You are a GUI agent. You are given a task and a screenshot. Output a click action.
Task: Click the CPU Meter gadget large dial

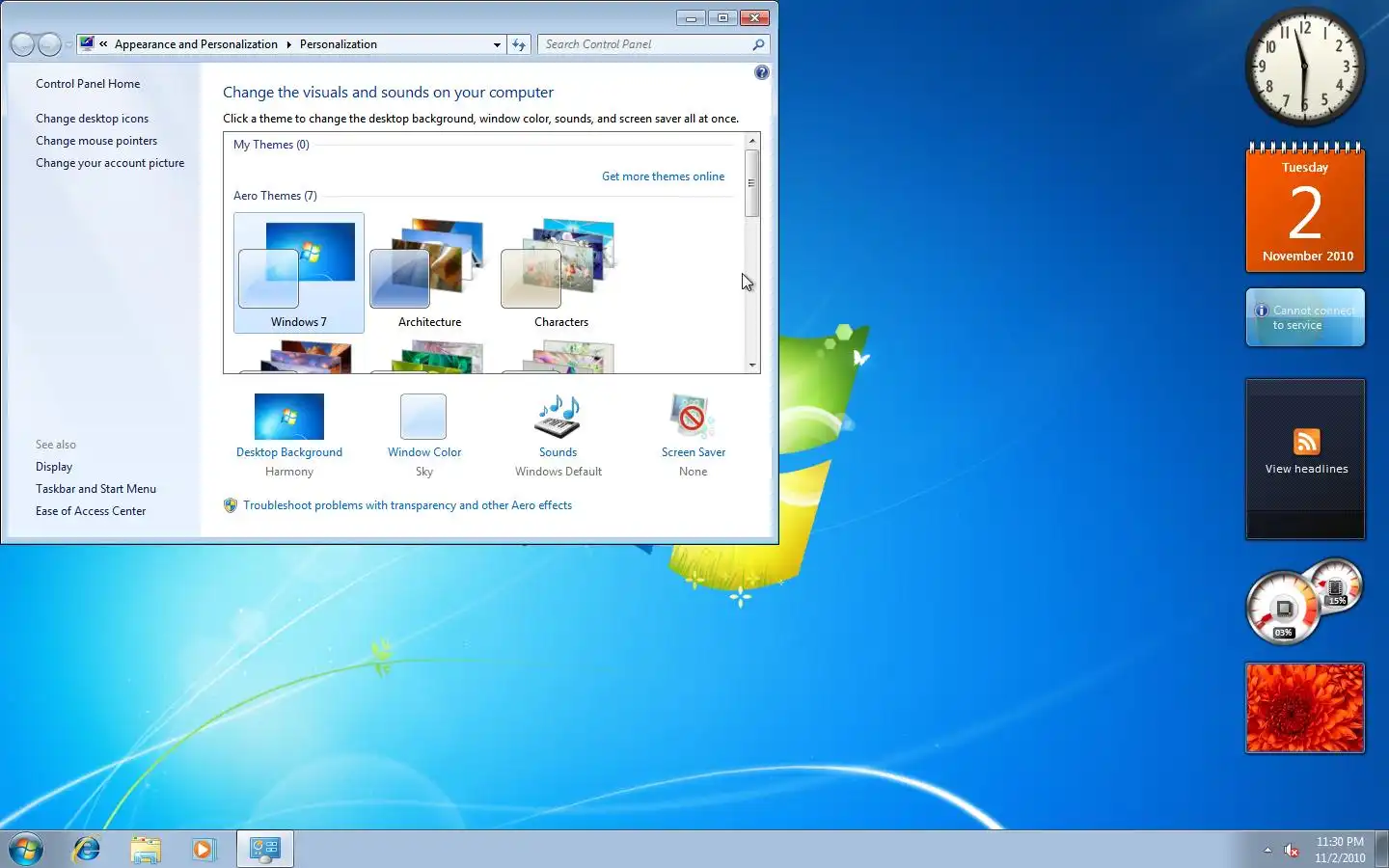pos(1282,609)
